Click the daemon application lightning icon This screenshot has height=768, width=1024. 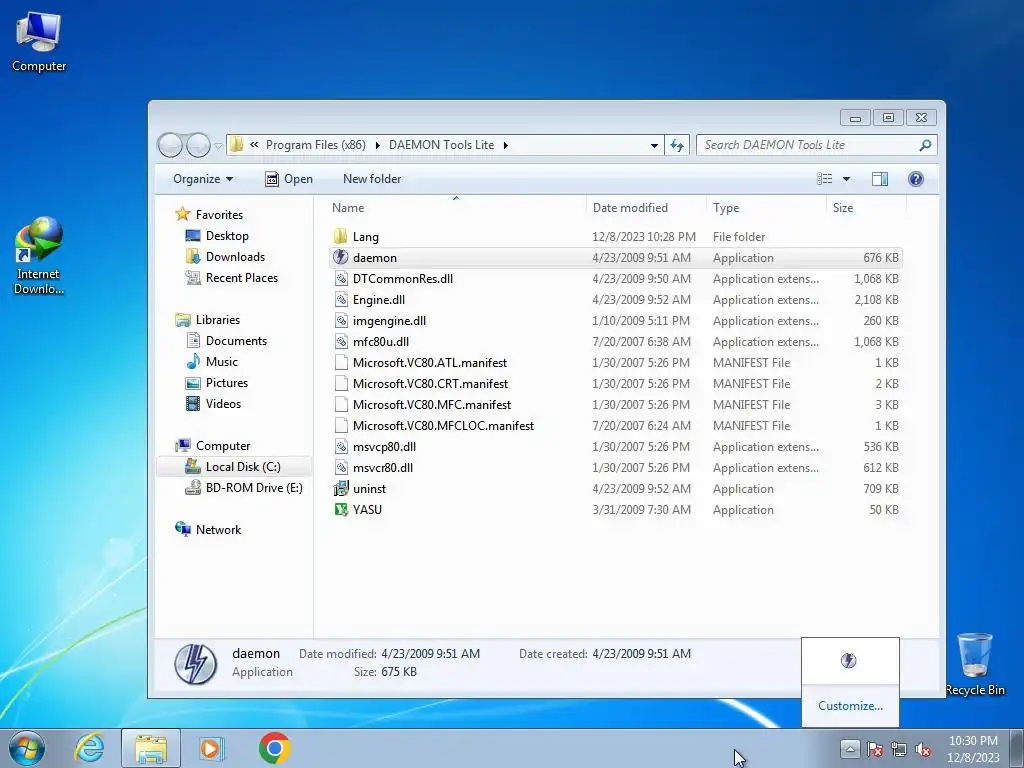(340, 257)
